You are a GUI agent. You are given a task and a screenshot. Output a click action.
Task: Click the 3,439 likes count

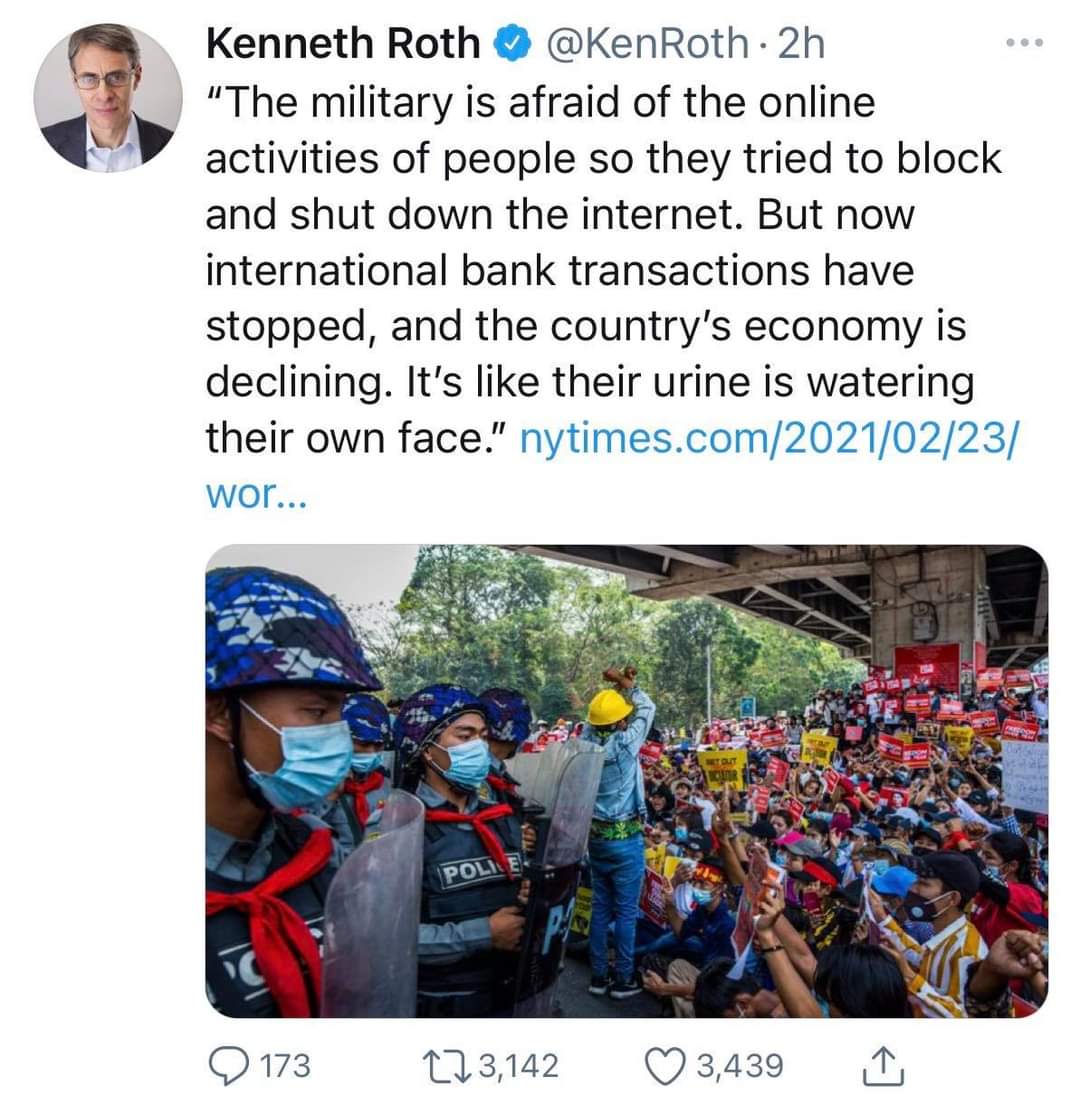point(740,1066)
